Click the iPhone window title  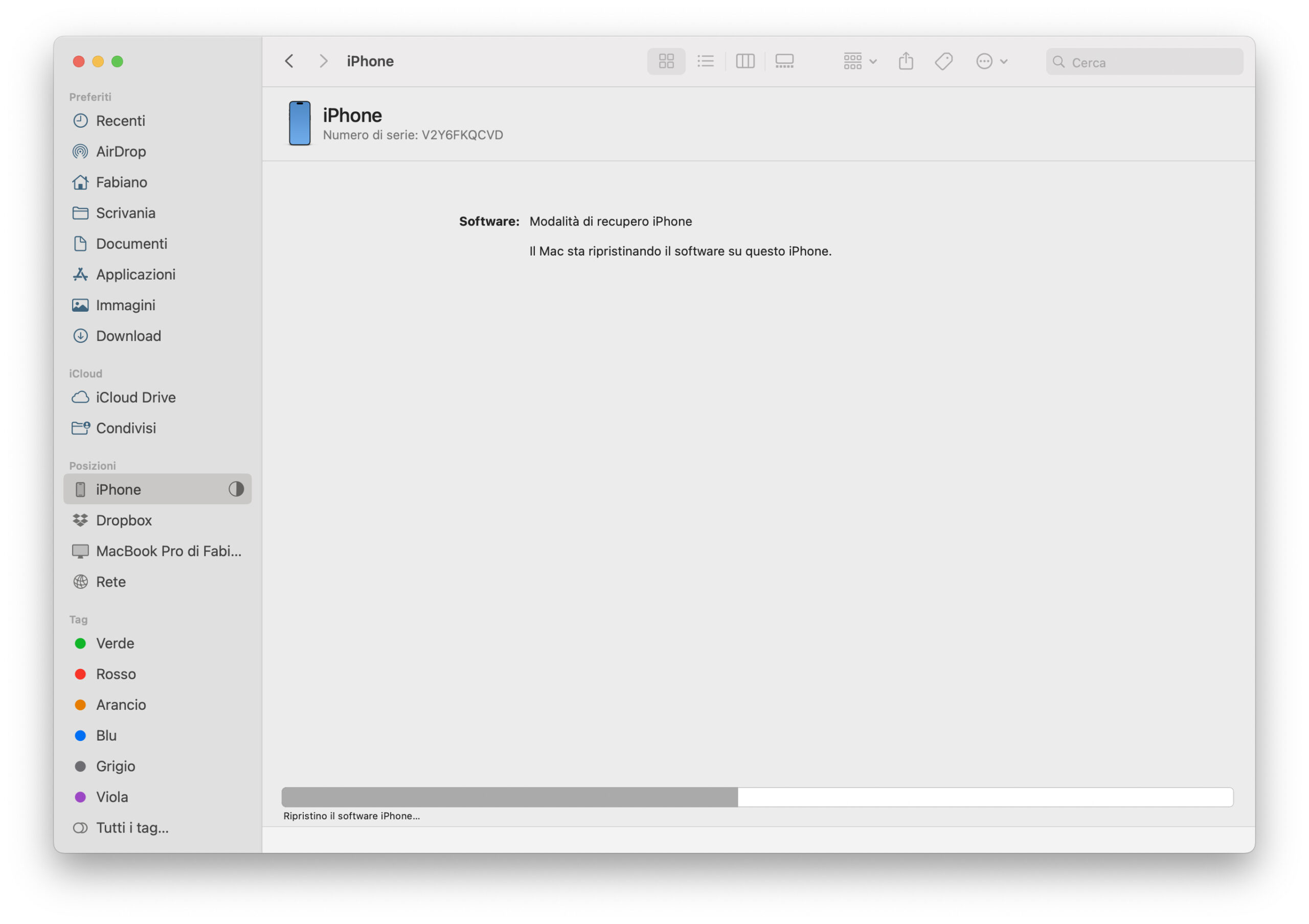[370, 61]
